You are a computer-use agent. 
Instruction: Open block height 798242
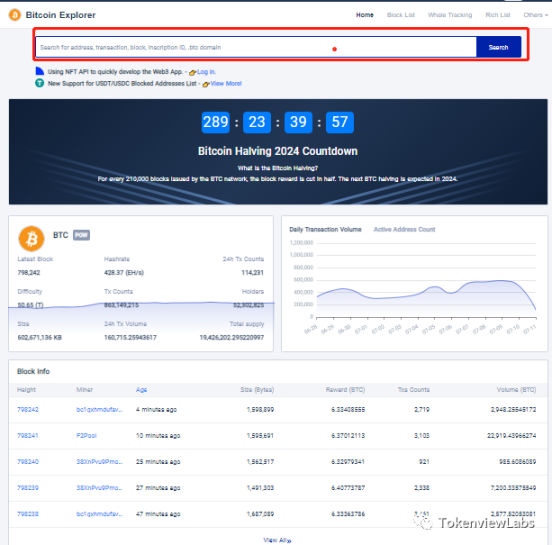tap(28, 409)
